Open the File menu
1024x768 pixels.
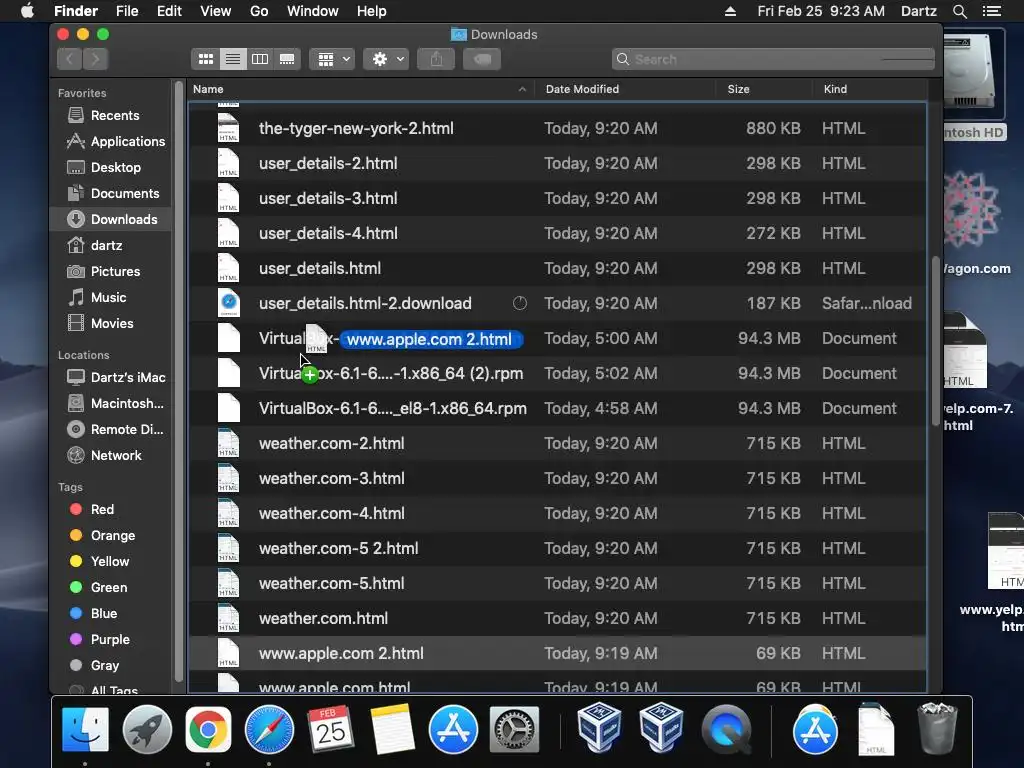click(x=127, y=11)
